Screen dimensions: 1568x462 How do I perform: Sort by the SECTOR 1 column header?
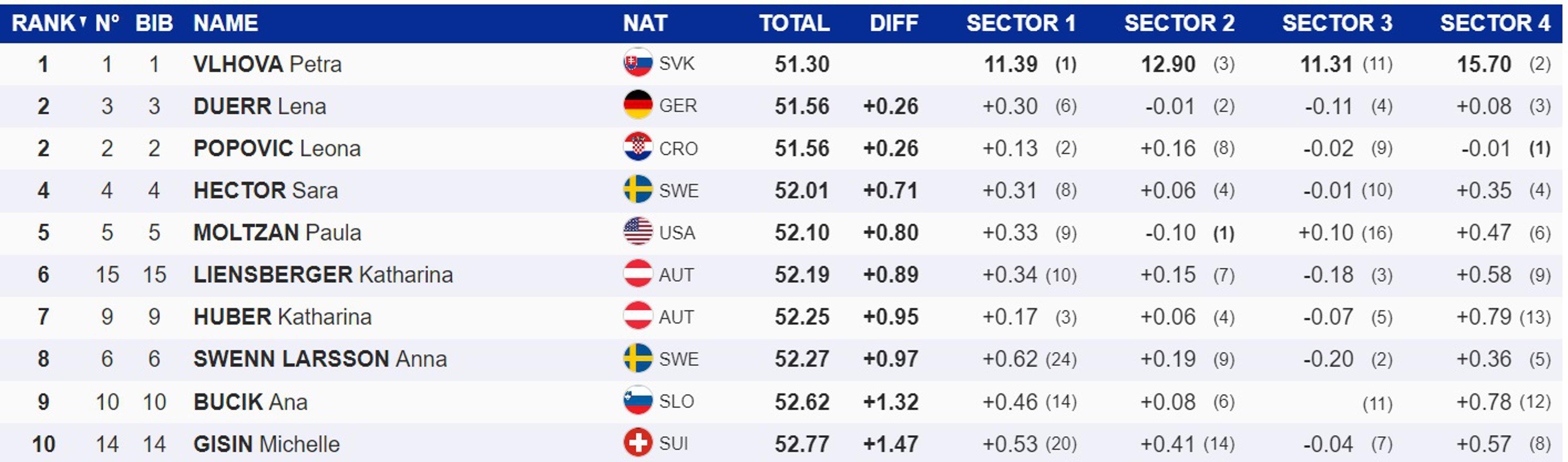pos(1020,23)
